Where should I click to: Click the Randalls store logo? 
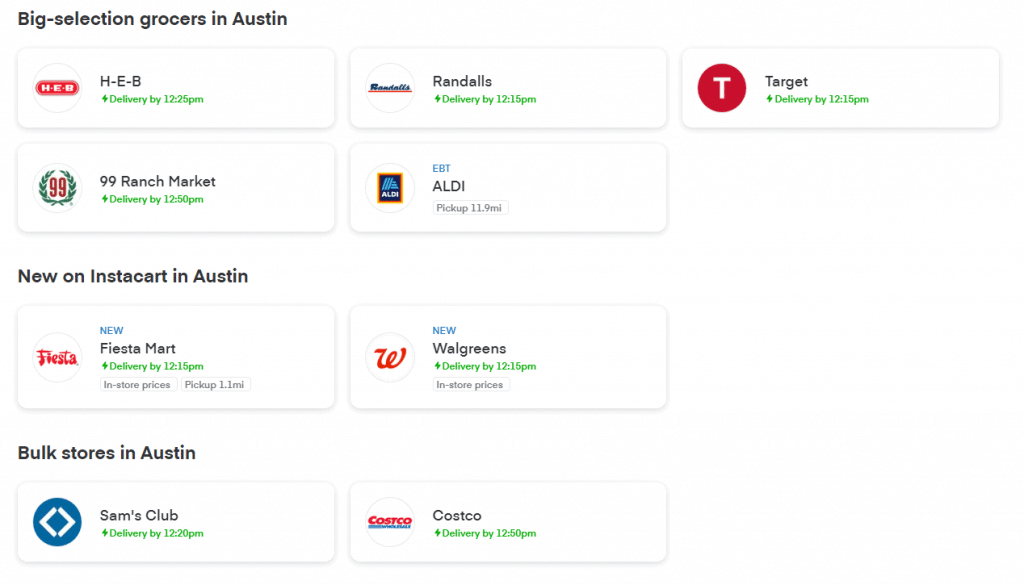(x=390, y=87)
